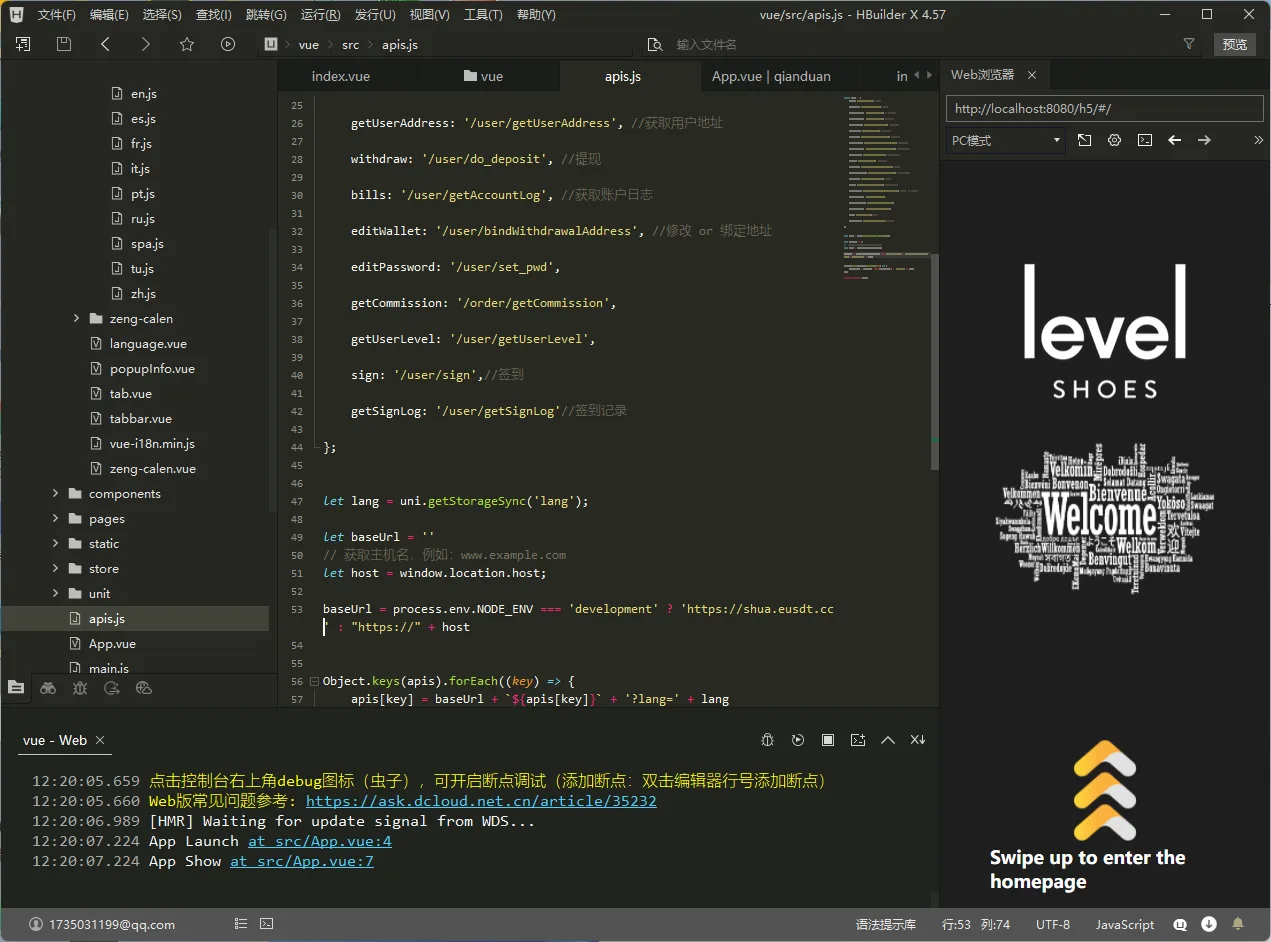Open a new terminal from console toolbar
Screen dimensions: 1271x942
pyautogui.click(x=858, y=740)
